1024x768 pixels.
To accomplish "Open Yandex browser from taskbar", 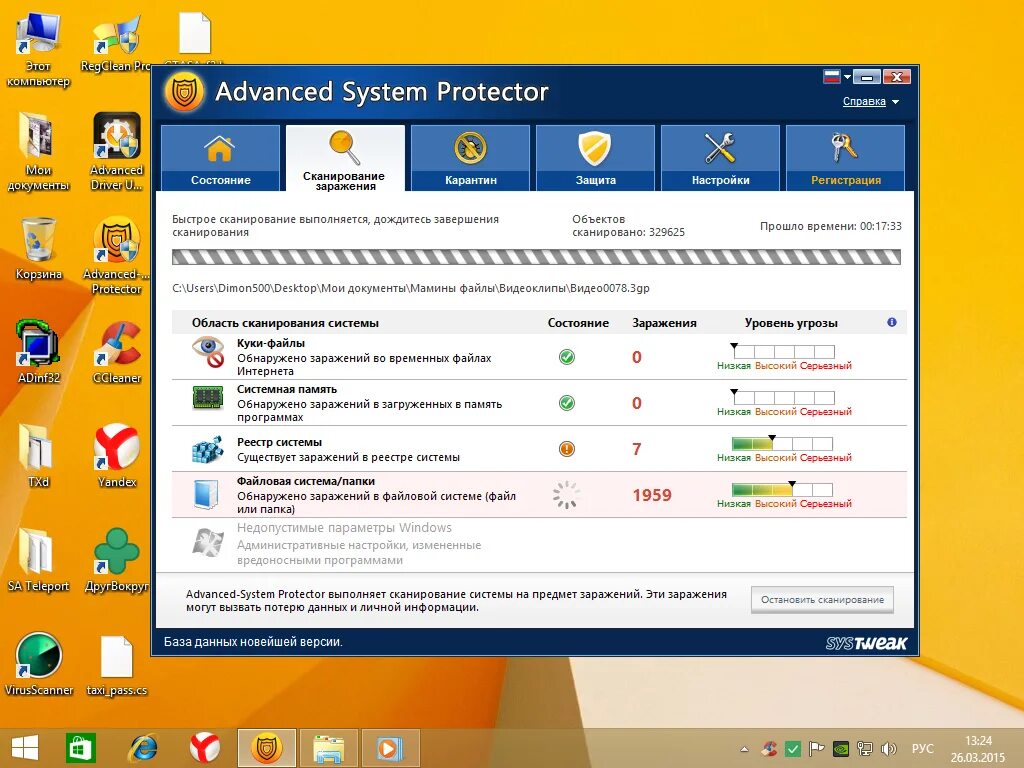I will 205,748.
